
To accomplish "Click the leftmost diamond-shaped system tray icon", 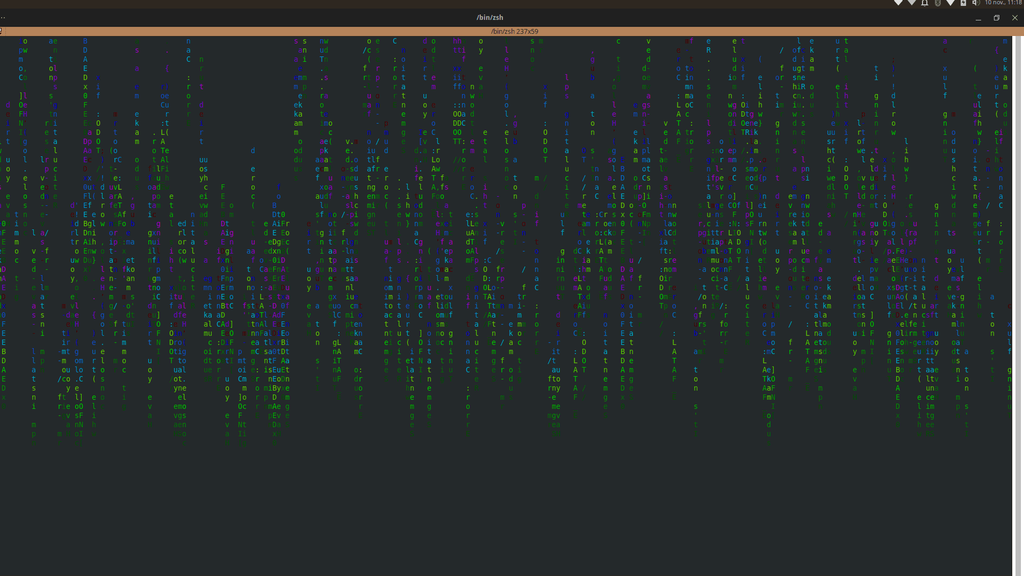I will (x=898, y=4).
